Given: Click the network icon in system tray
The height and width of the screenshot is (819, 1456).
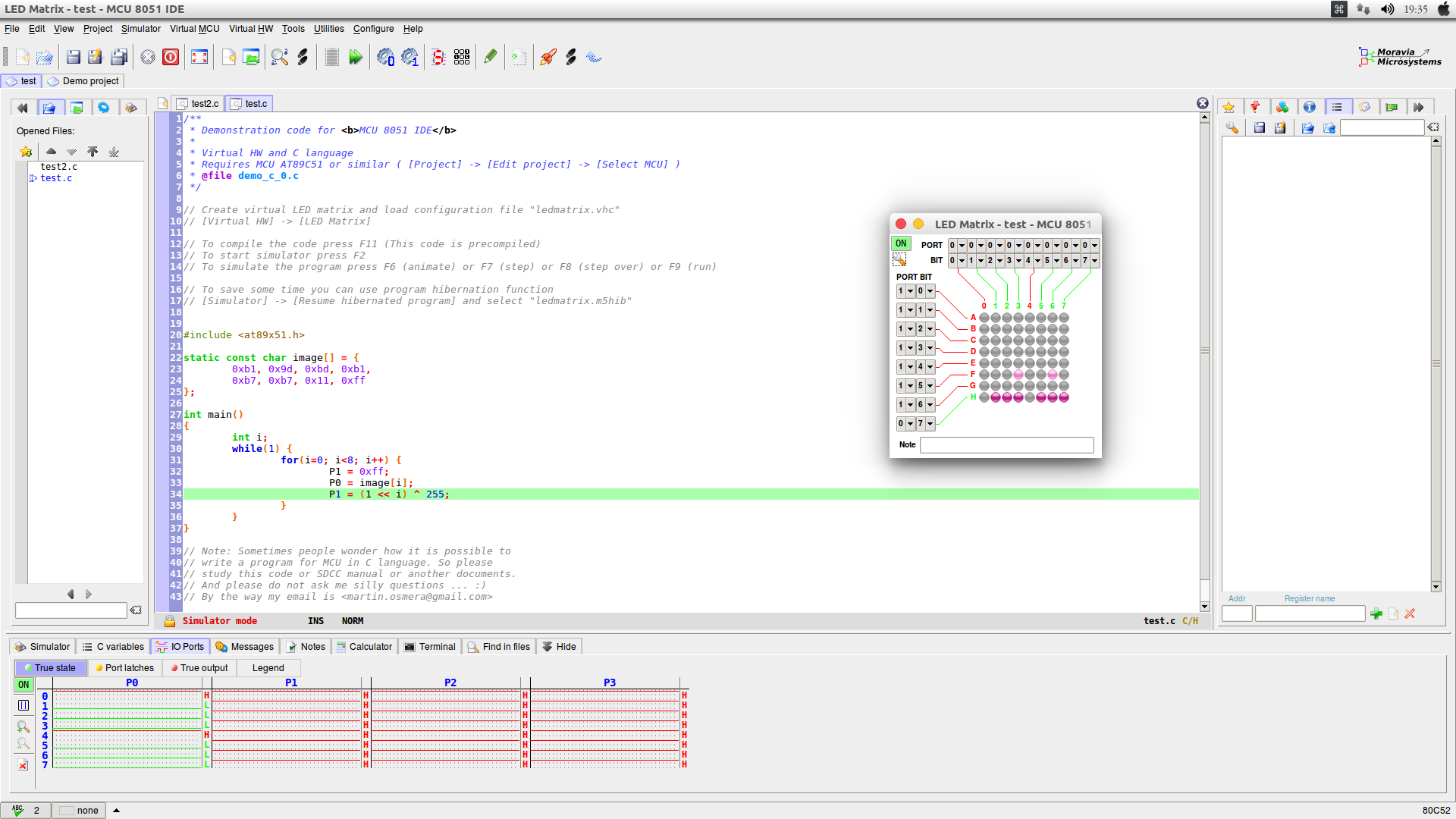Looking at the screenshot, I should pyautogui.click(x=1363, y=9).
